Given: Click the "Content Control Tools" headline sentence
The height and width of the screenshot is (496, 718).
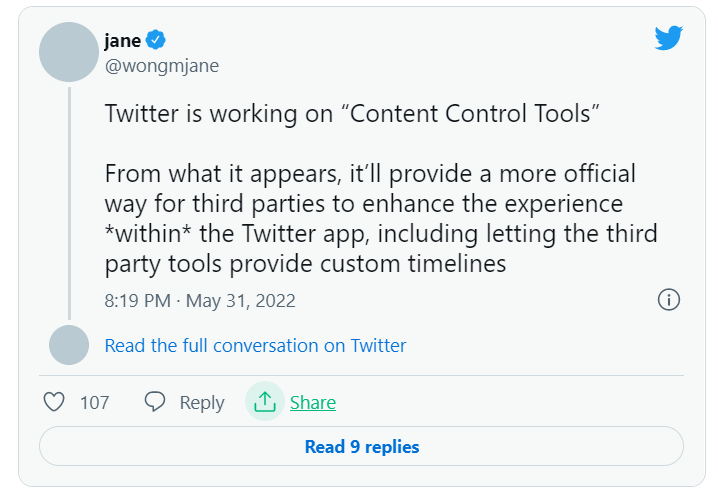Looking at the screenshot, I should [x=352, y=113].
